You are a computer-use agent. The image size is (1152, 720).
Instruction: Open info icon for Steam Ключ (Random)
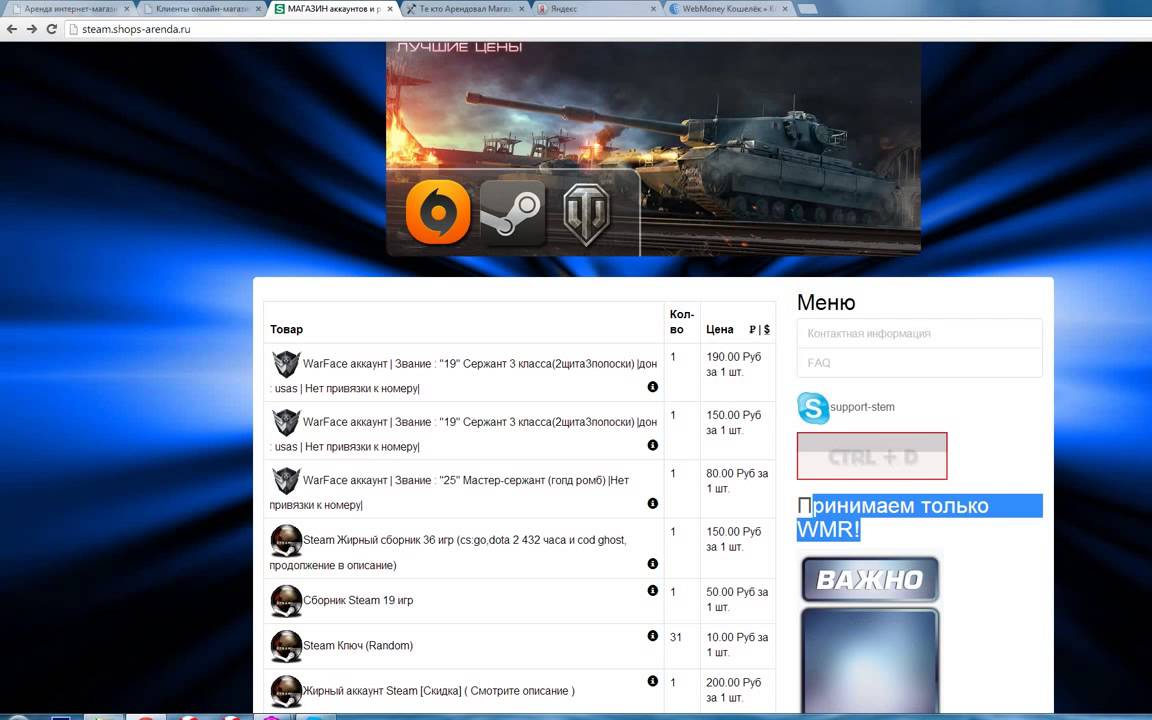(652, 636)
